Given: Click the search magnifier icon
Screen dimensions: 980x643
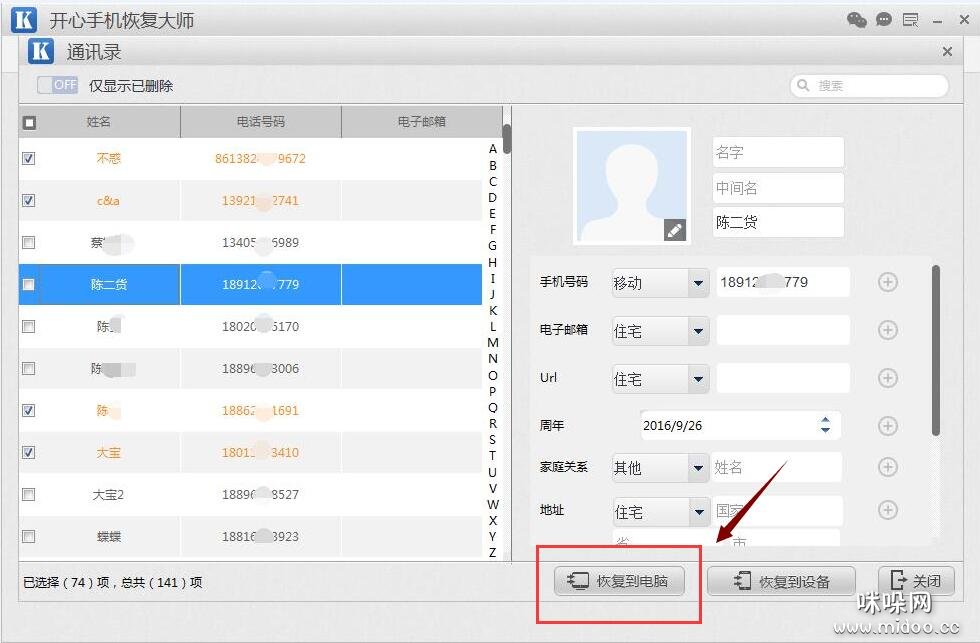Looking at the screenshot, I should [x=803, y=85].
